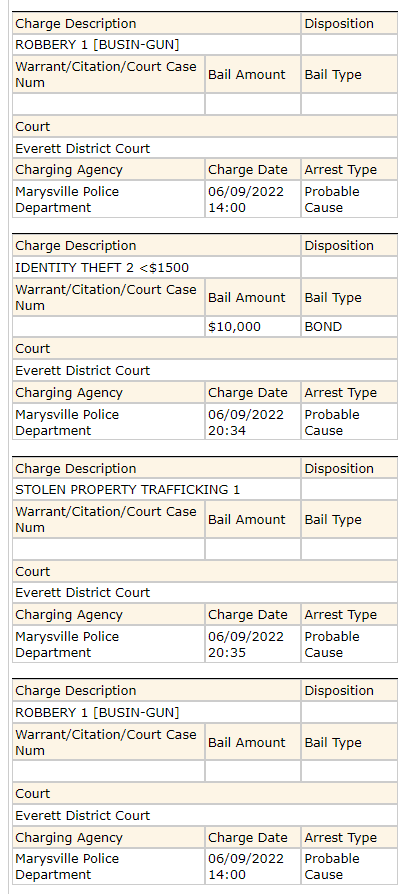Click the empty disposition cell beside STOLEN PROPERTY TRAFFICKING
The height and width of the screenshot is (894, 411).
click(349, 490)
